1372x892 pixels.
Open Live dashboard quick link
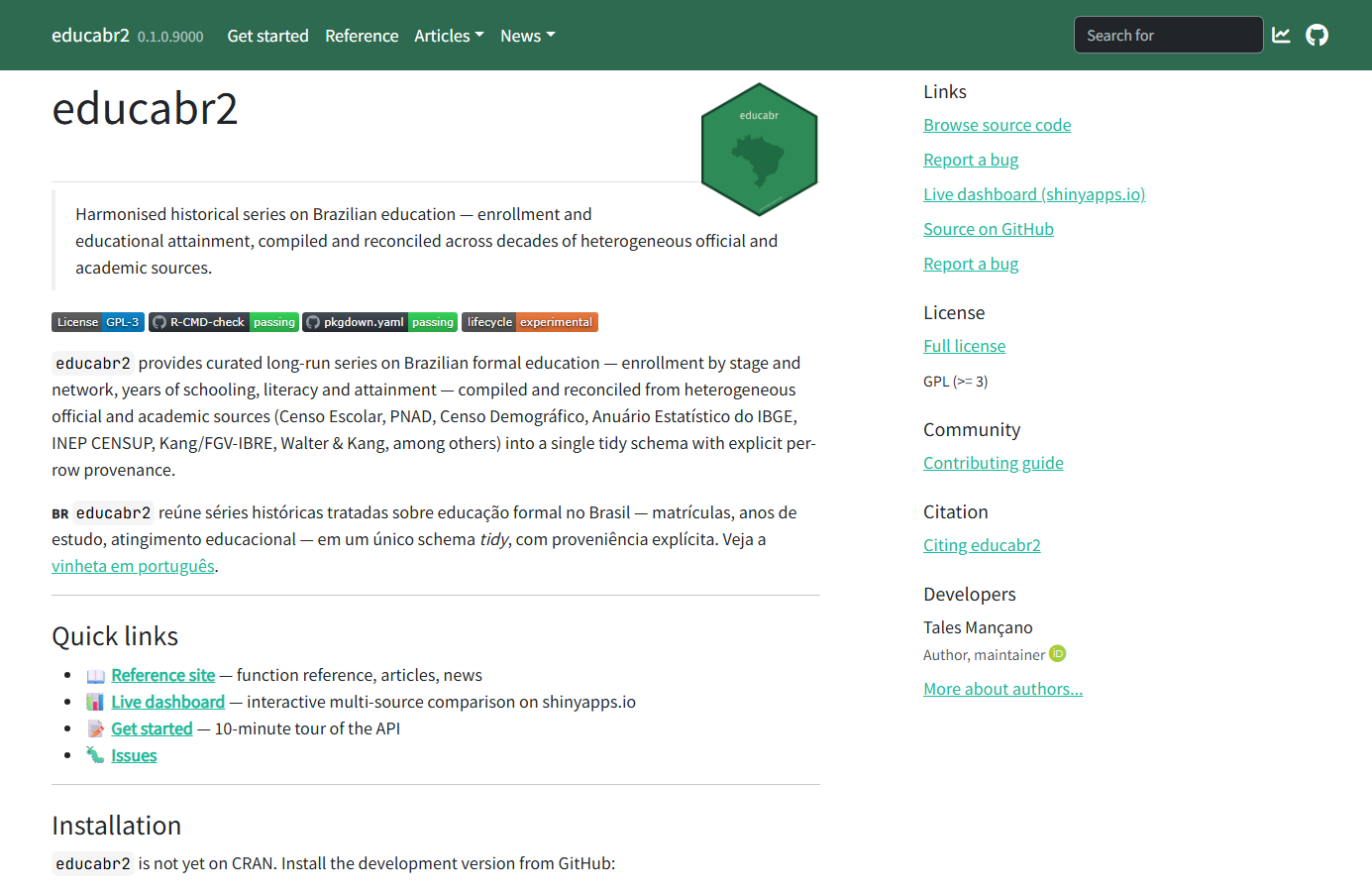168,702
